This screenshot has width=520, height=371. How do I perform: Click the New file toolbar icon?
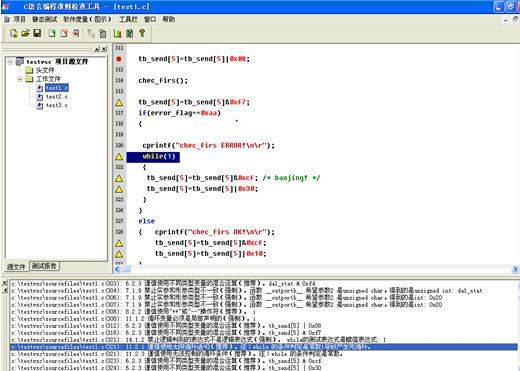click(14, 33)
